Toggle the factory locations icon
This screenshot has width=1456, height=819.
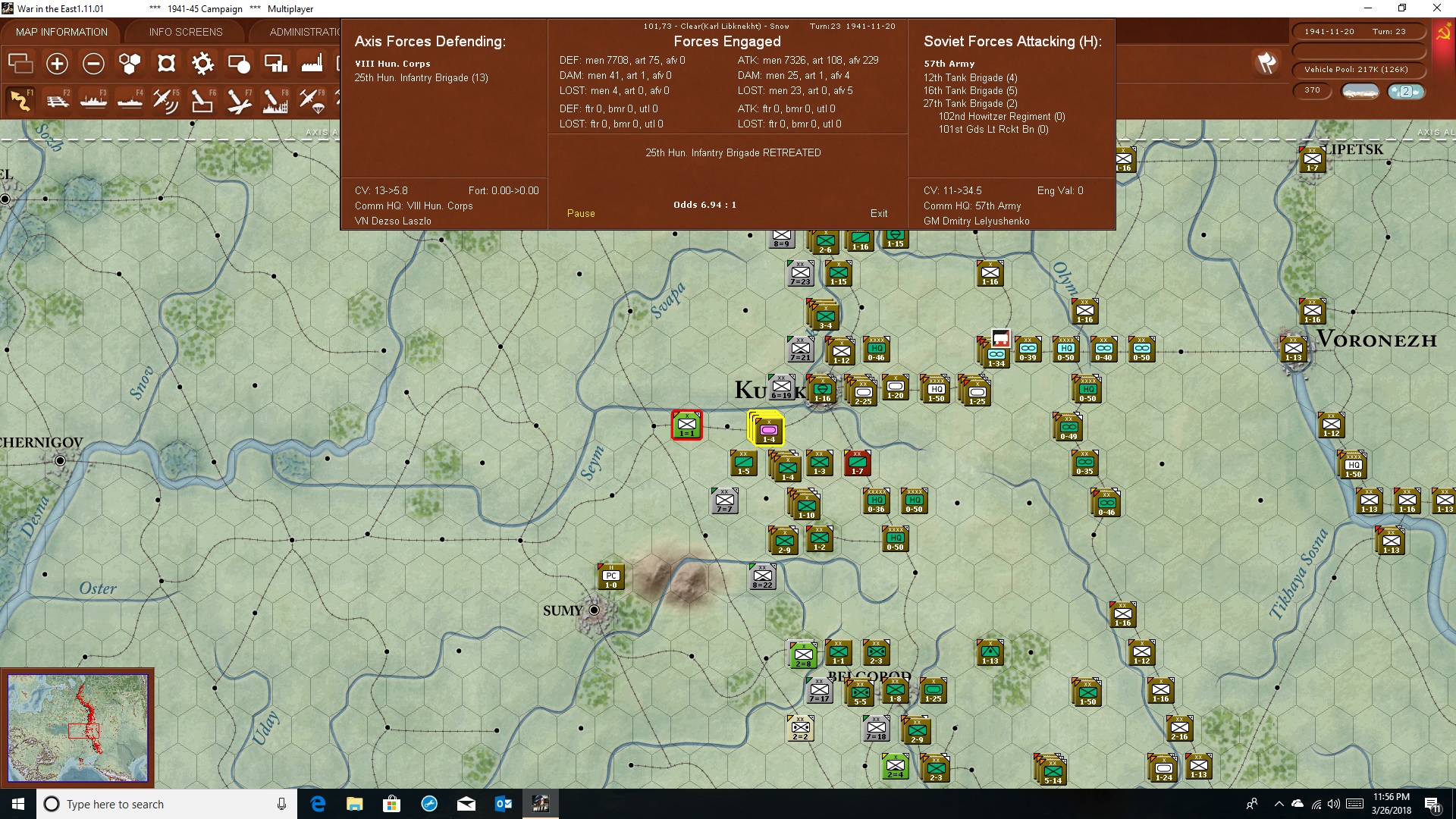[x=312, y=64]
